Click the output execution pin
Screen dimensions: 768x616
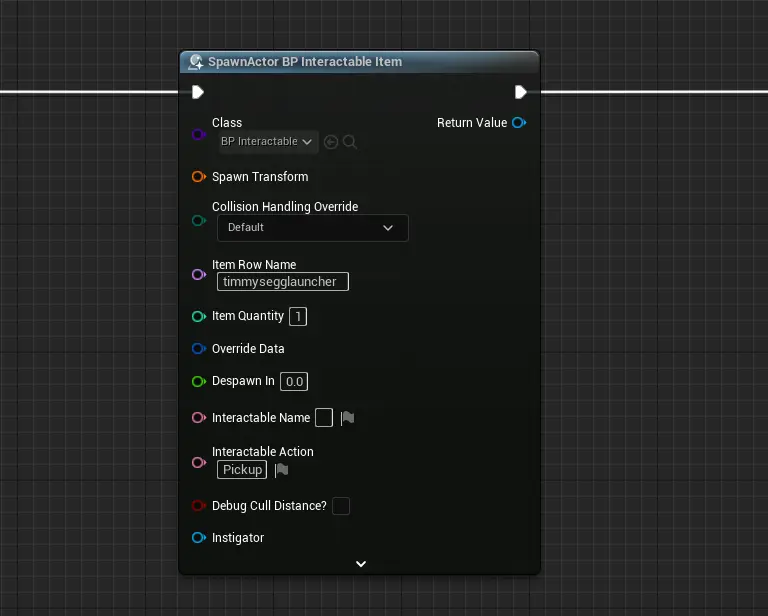pyautogui.click(x=520, y=92)
